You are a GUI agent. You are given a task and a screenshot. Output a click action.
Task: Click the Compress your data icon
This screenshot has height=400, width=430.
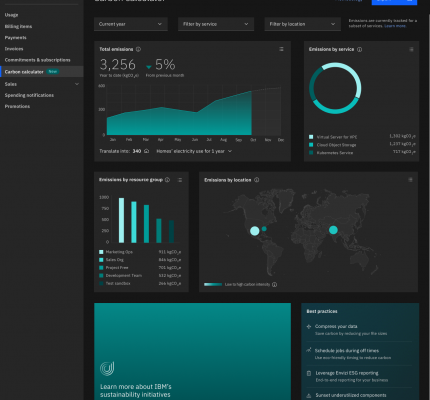click(309, 326)
